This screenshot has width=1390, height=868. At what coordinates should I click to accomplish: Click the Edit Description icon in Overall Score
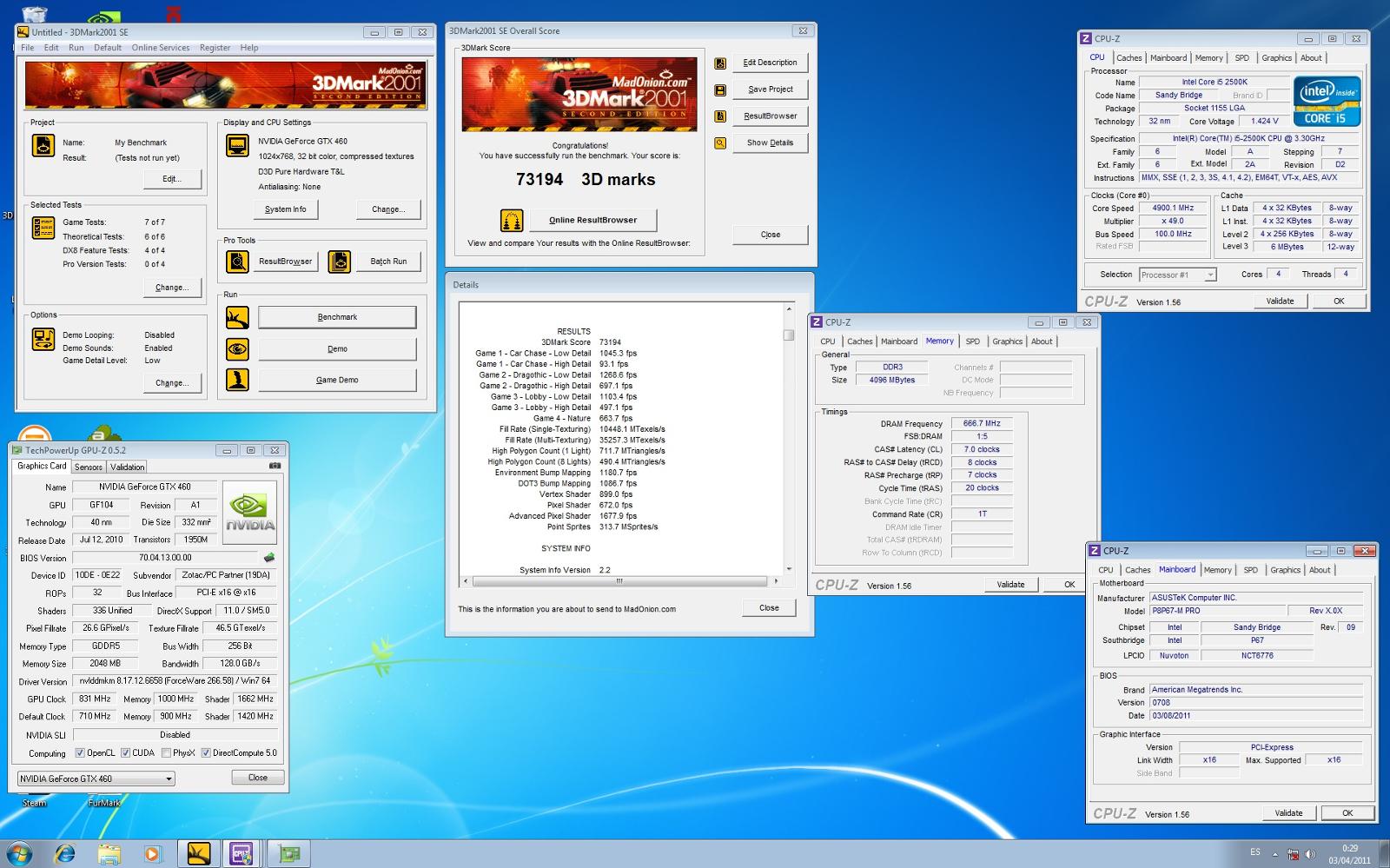(720, 63)
